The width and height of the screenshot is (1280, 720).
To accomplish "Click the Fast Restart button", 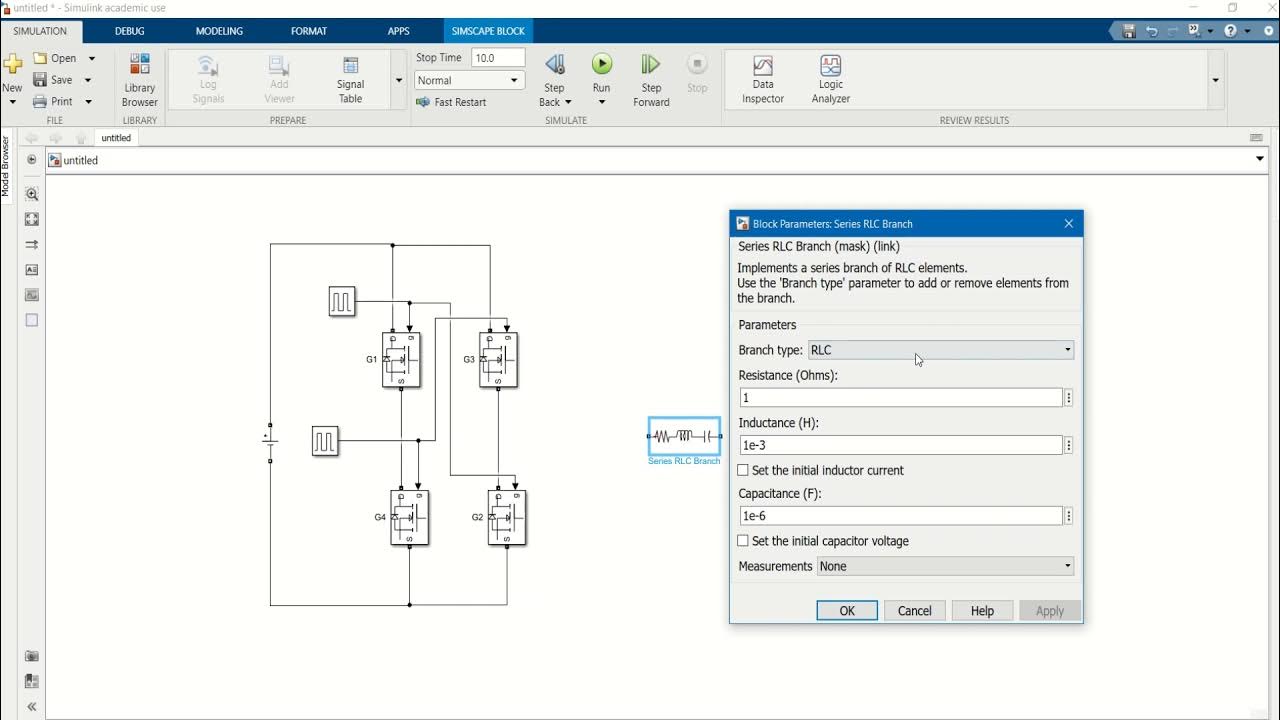I will (x=451, y=102).
